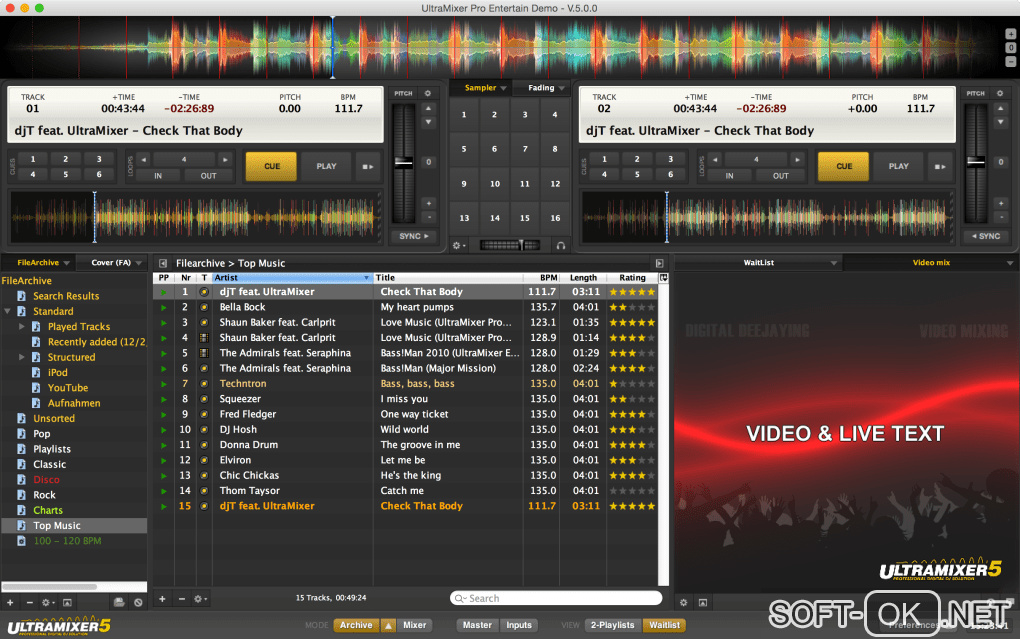This screenshot has height=639, width=1020.
Task: Select YouTube folder in tree
Action: [68, 388]
